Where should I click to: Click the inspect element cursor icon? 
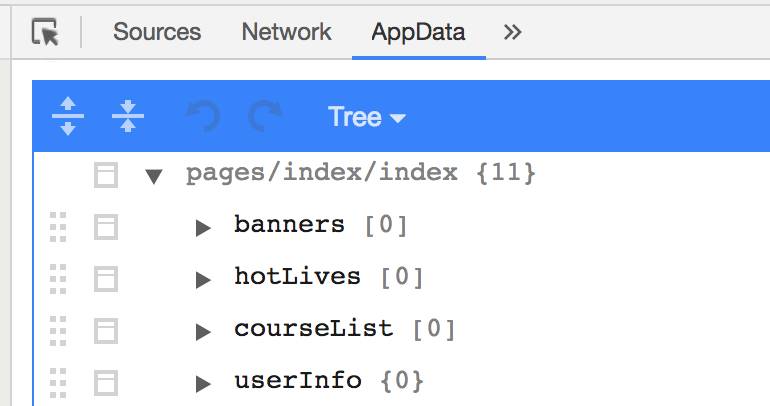point(45,32)
